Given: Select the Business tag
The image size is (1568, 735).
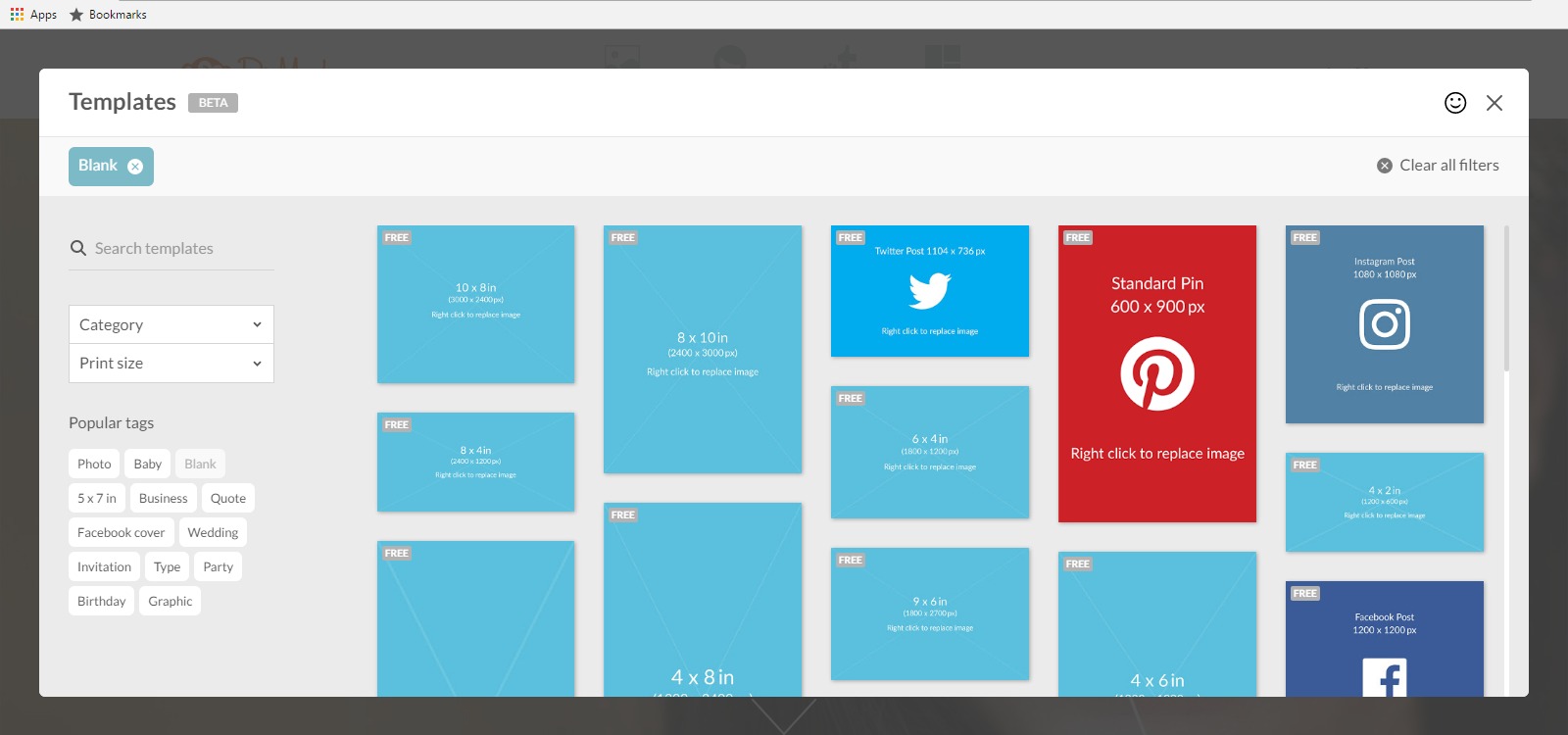Looking at the screenshot, I should (163, 498).
